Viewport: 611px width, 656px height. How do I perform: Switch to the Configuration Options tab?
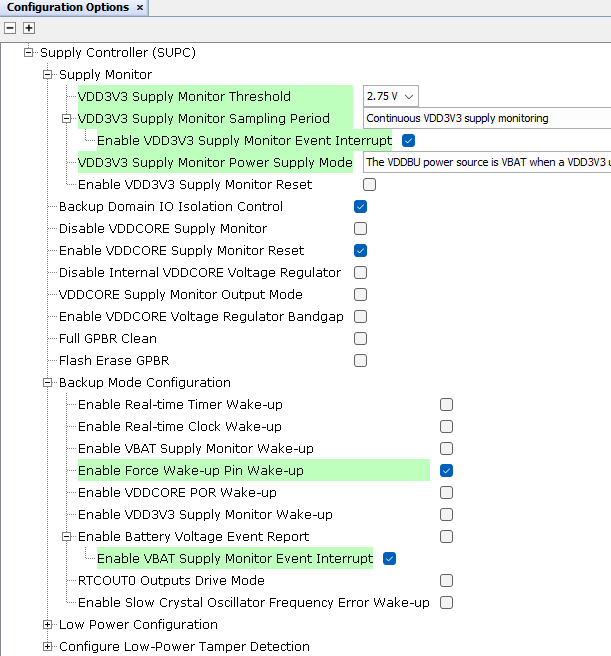pyautogui.click(x=68, y=8)
